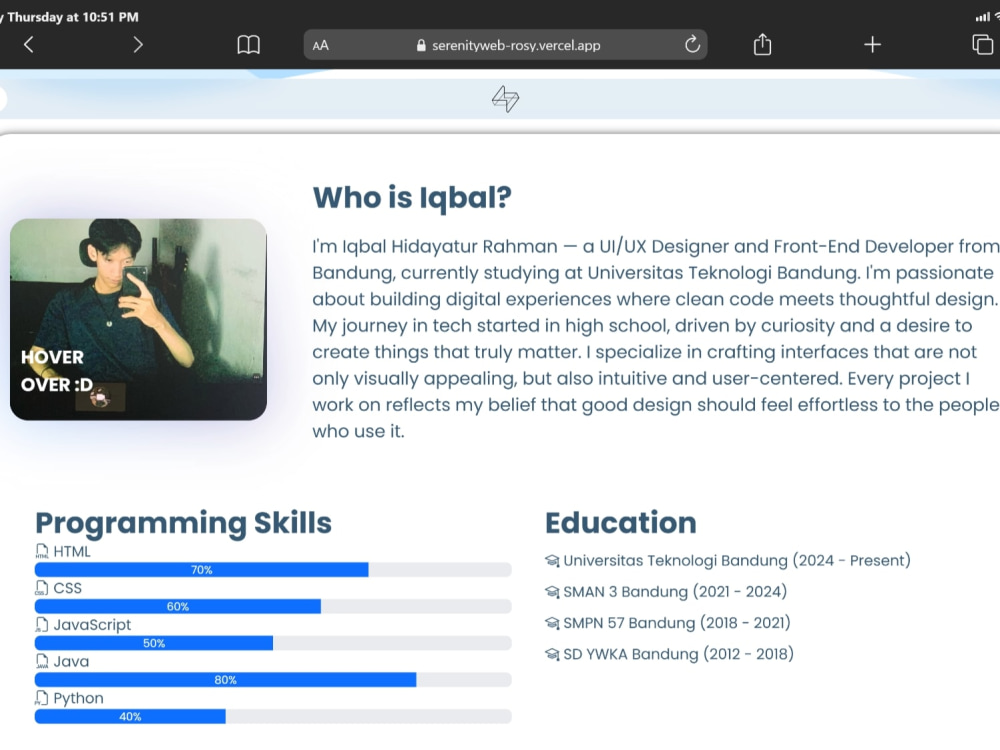This screenshot has height=750, width=1000.
Task: Show all tabs overview icon
Action: click(x=982, y=45)
